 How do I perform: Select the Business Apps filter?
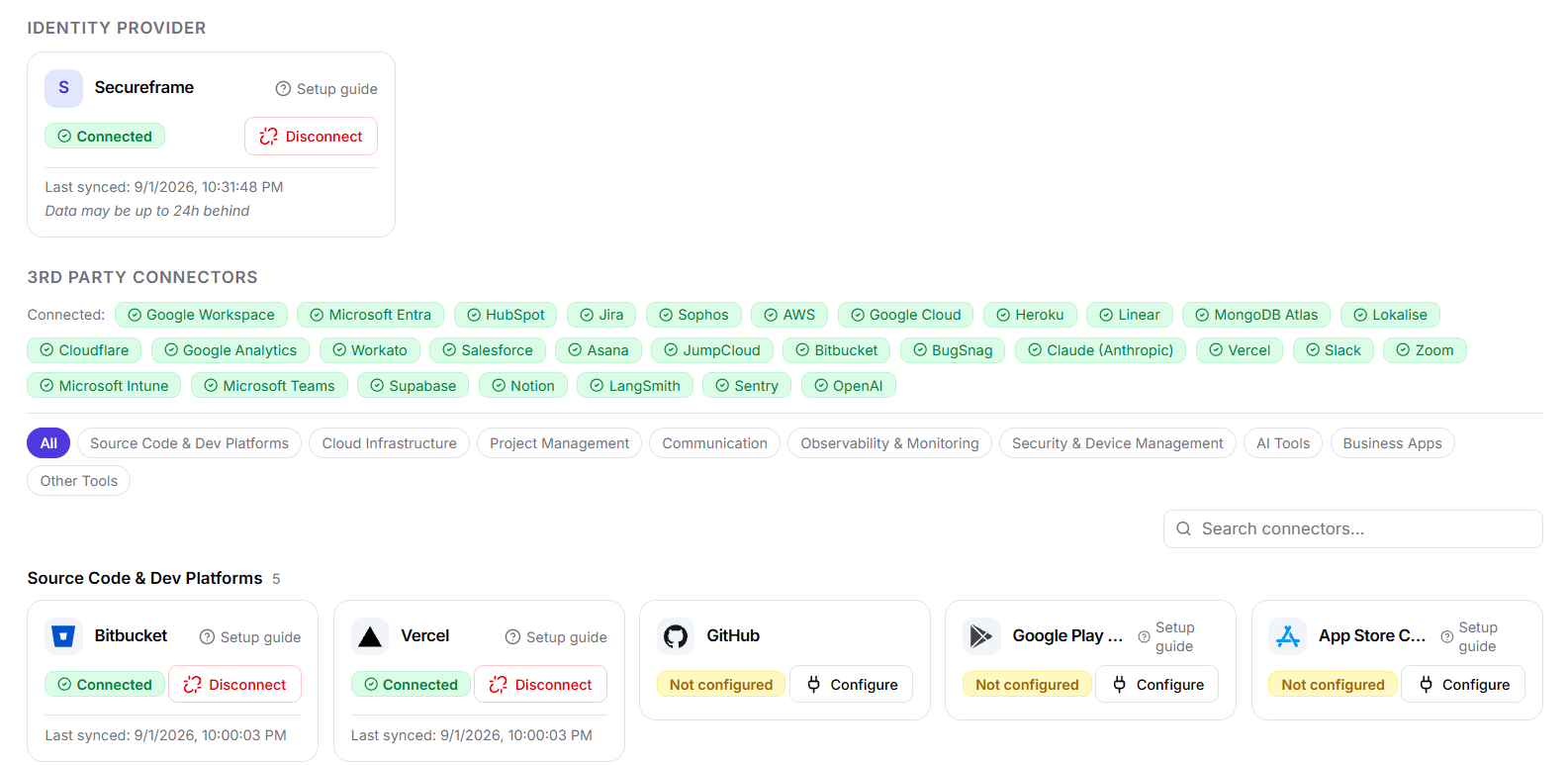(1392, 443)
